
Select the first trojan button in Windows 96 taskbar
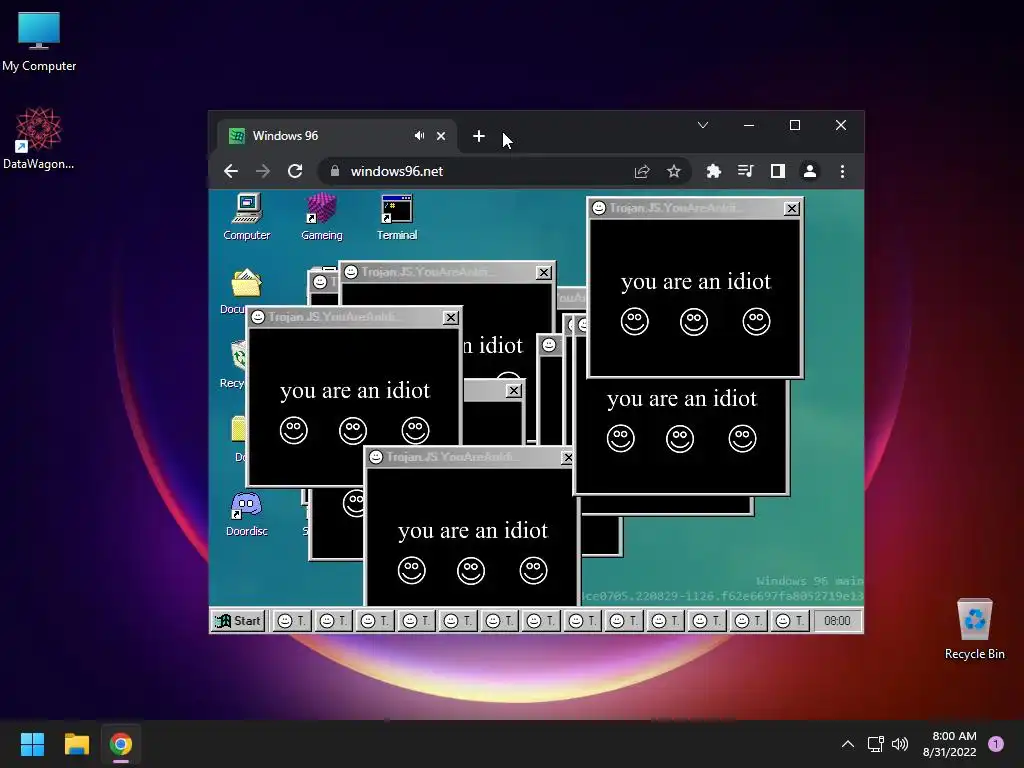292,620
